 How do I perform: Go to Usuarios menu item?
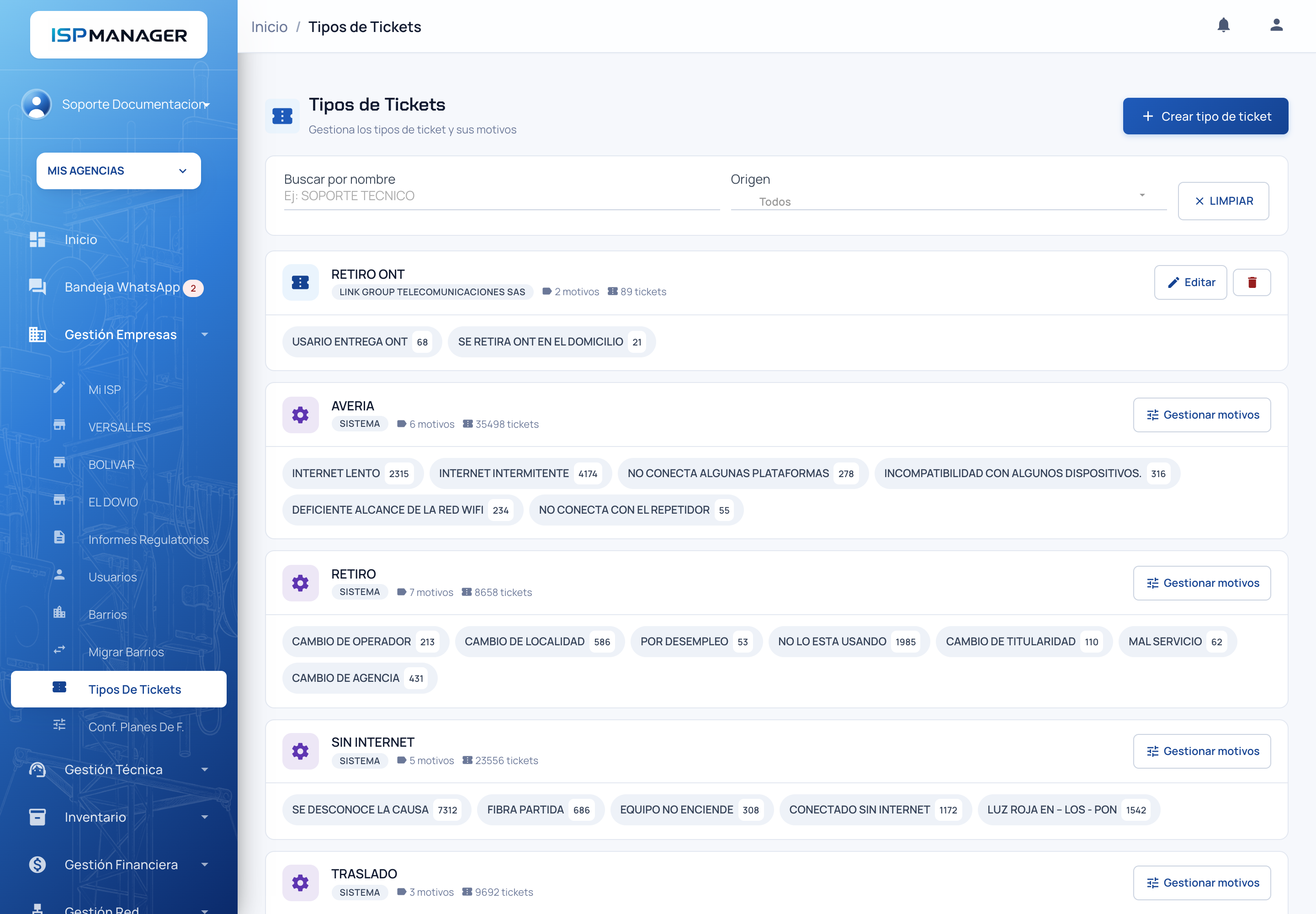click(x=119, y=577)
